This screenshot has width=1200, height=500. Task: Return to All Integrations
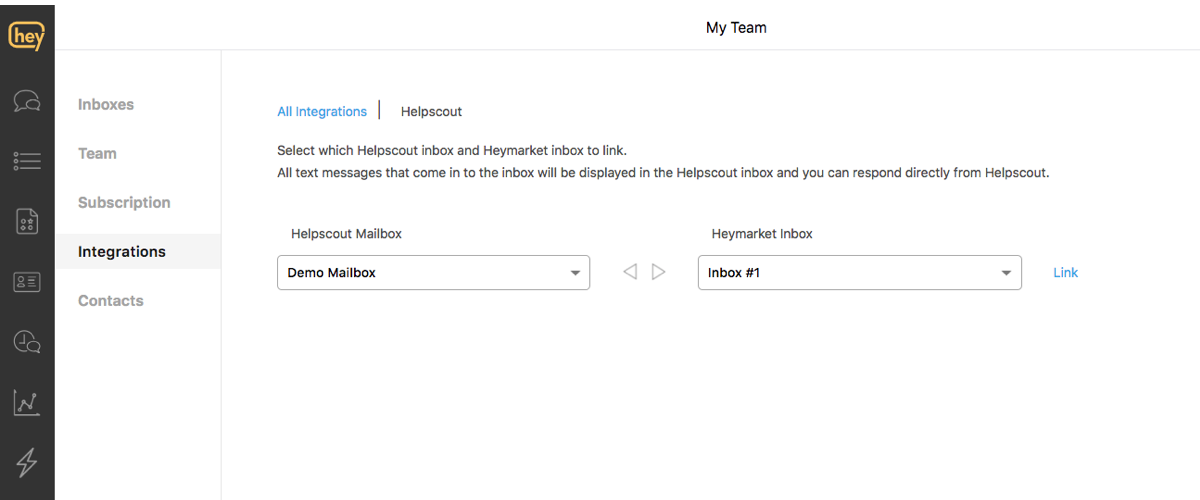[322, 112]
